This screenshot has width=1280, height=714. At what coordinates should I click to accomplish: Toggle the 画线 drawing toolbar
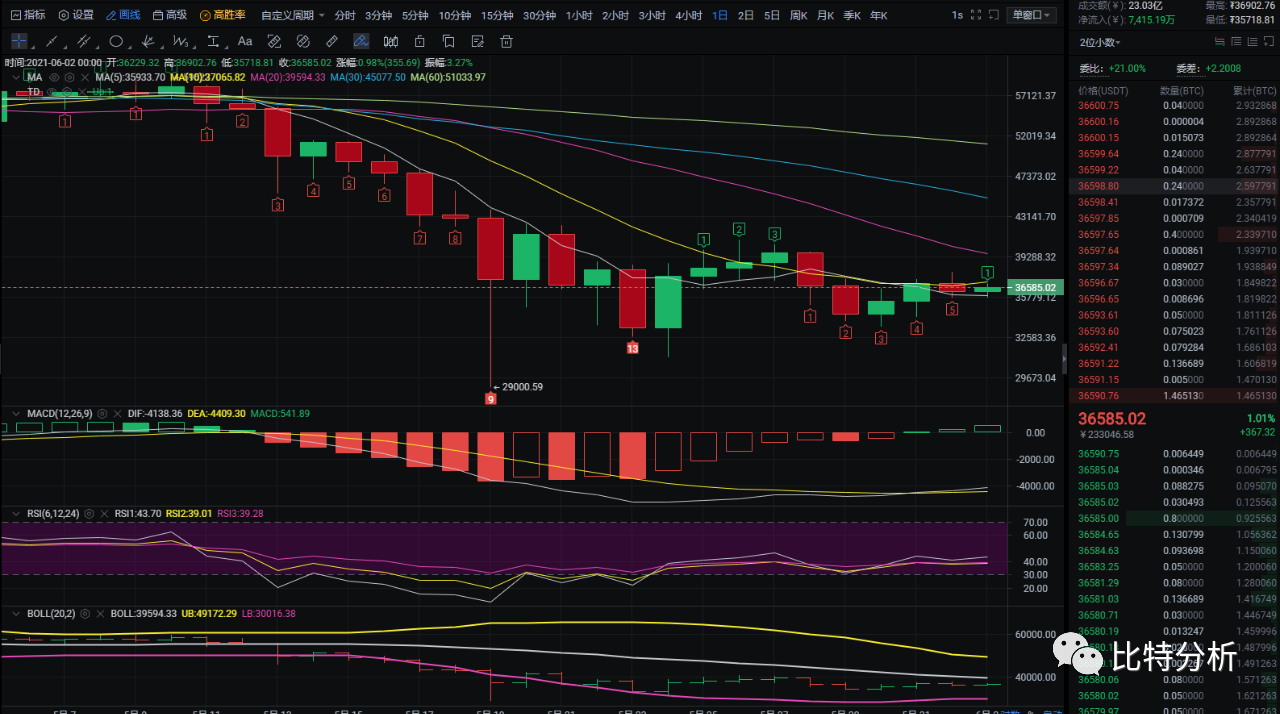click(x=123, y=15)
